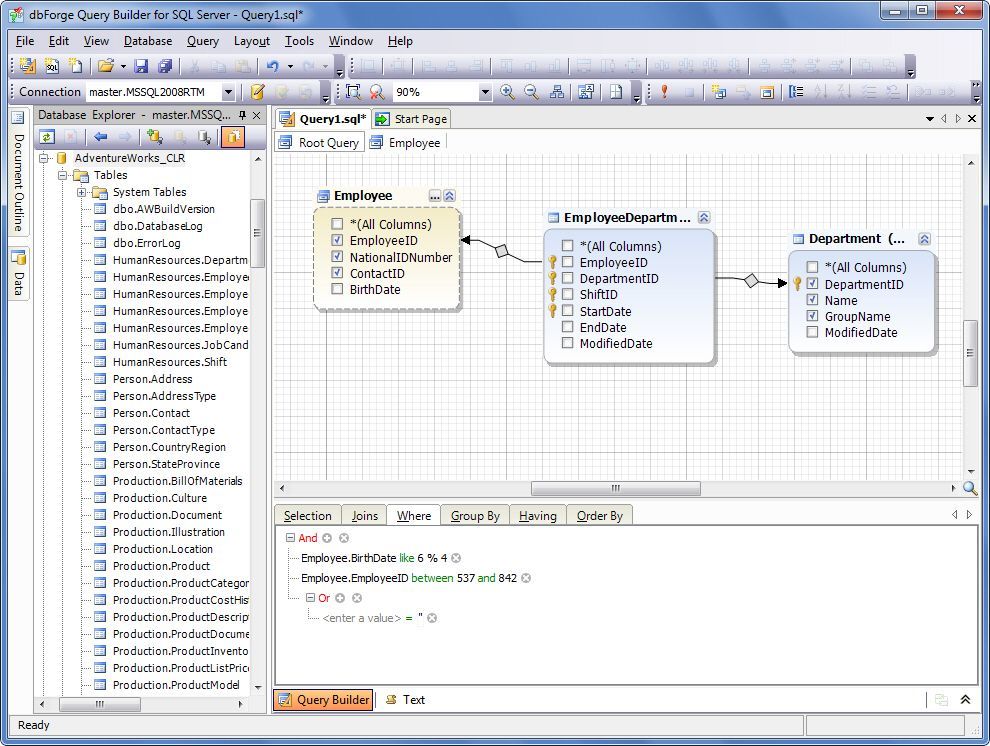Check the BirthDate column in Employee table

click(x=337, y=290)
